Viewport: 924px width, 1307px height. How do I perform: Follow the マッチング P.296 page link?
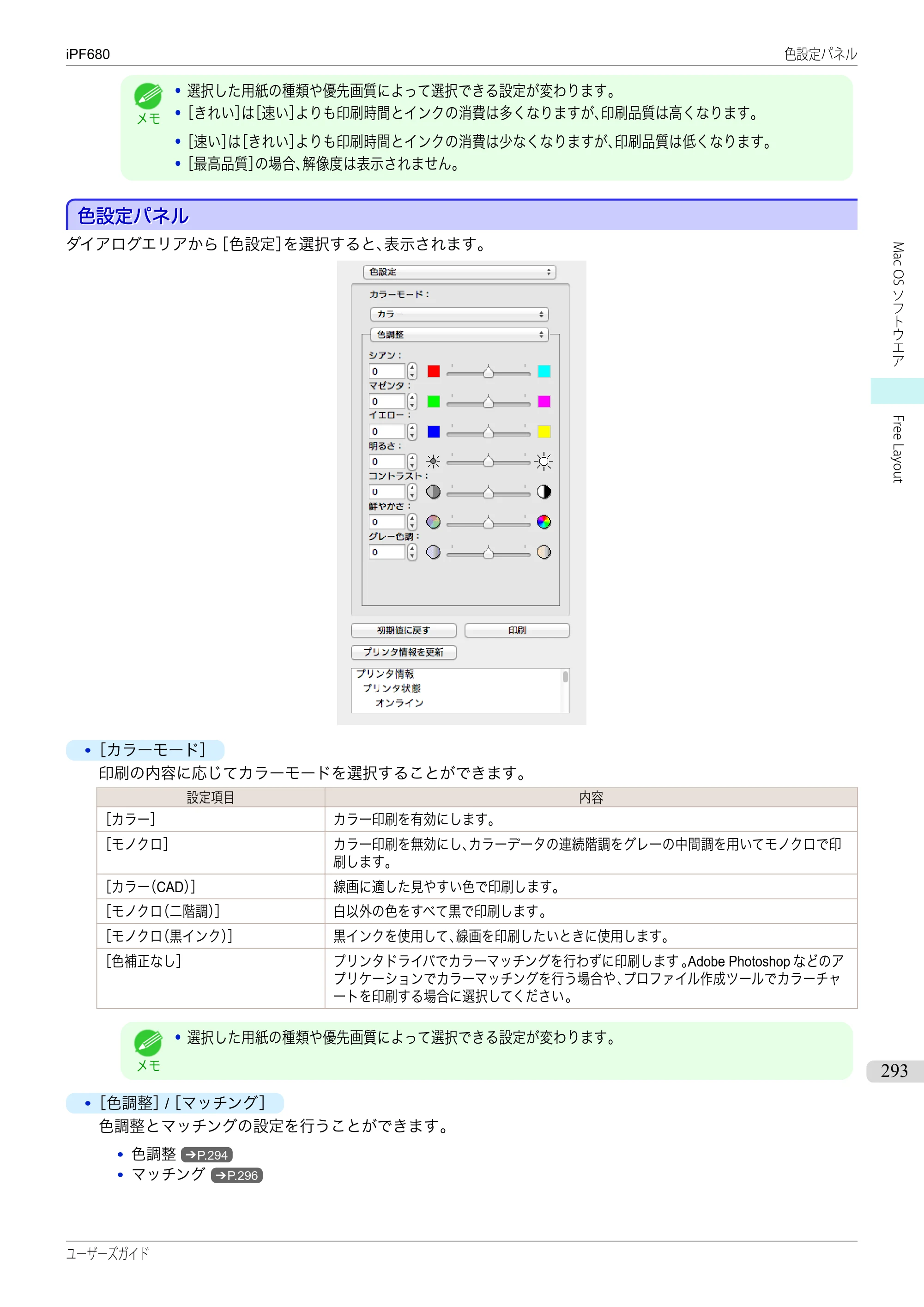point(237,1175)
